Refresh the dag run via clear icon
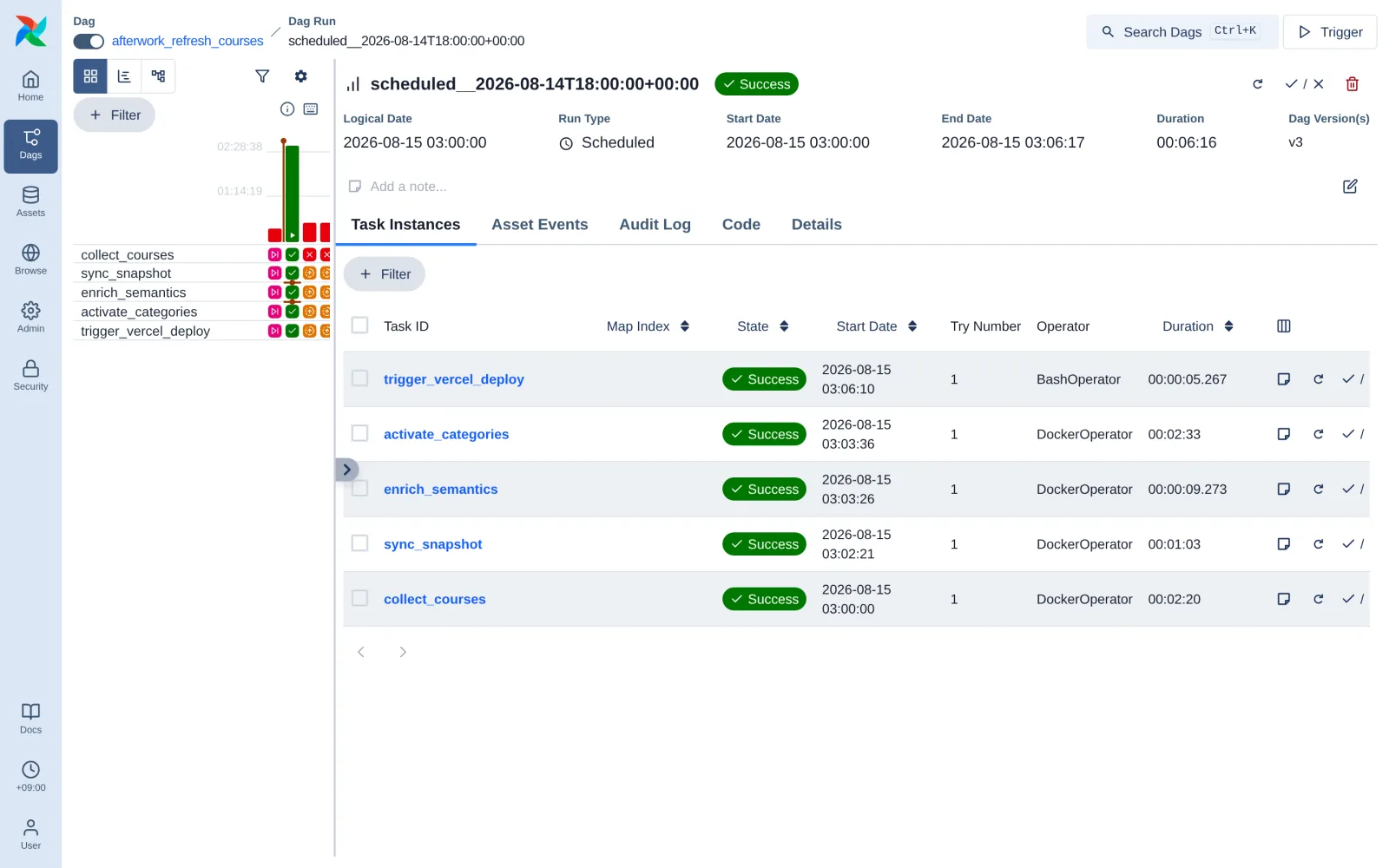The image size is (1389, 868). (1257, 84)
